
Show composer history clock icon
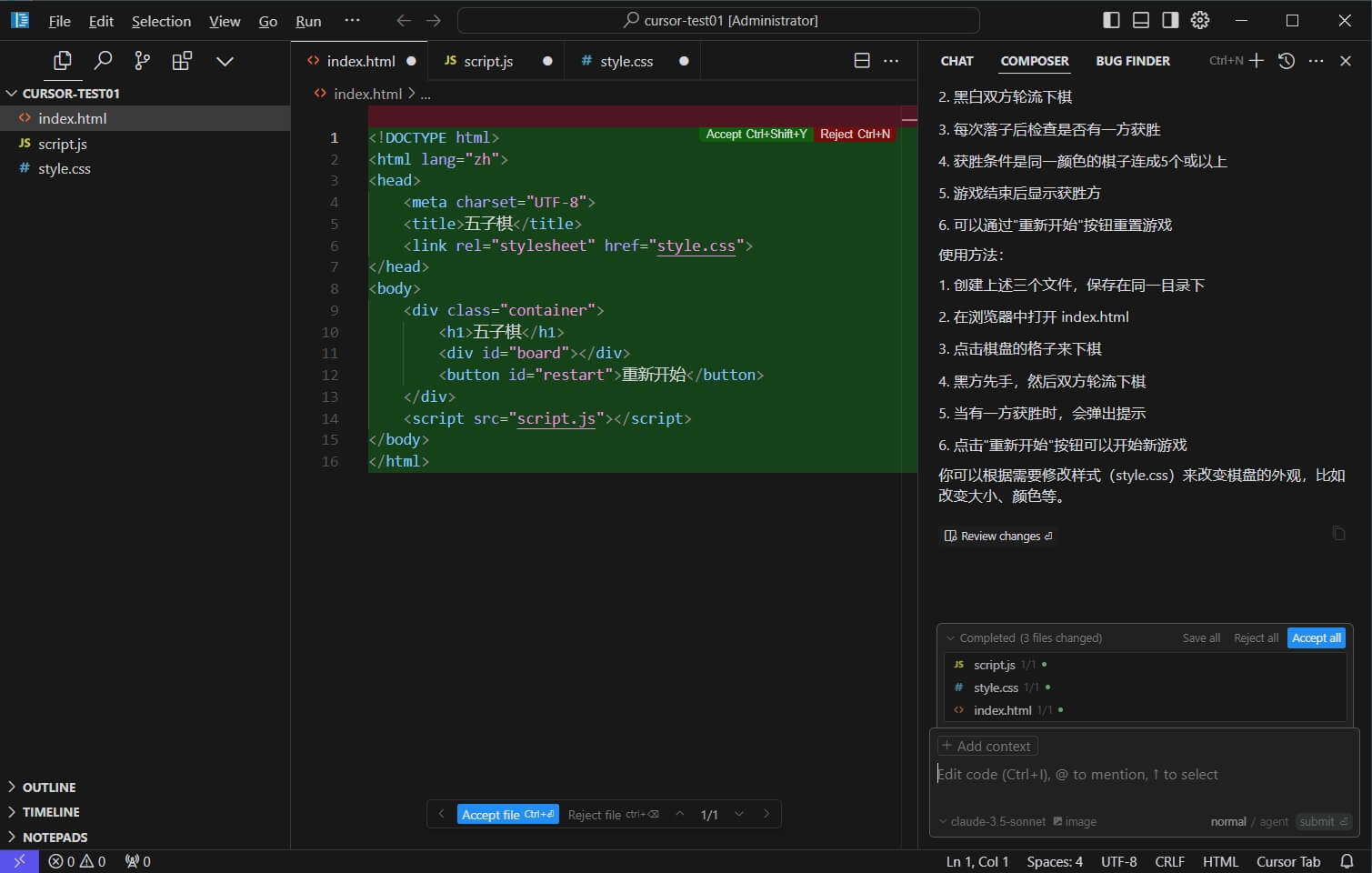pos(1287,61)
